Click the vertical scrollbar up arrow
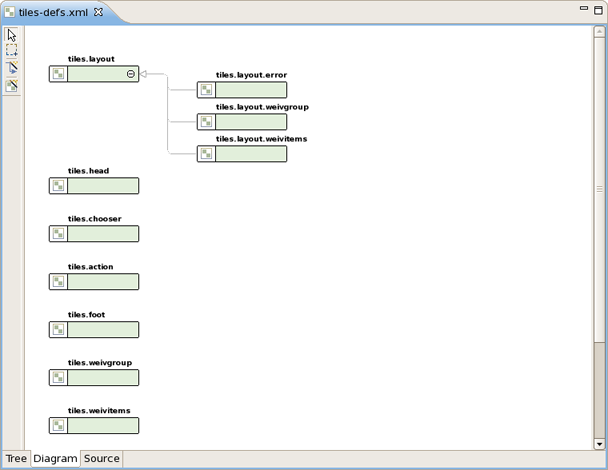The image size is (608, 470). 599,32
